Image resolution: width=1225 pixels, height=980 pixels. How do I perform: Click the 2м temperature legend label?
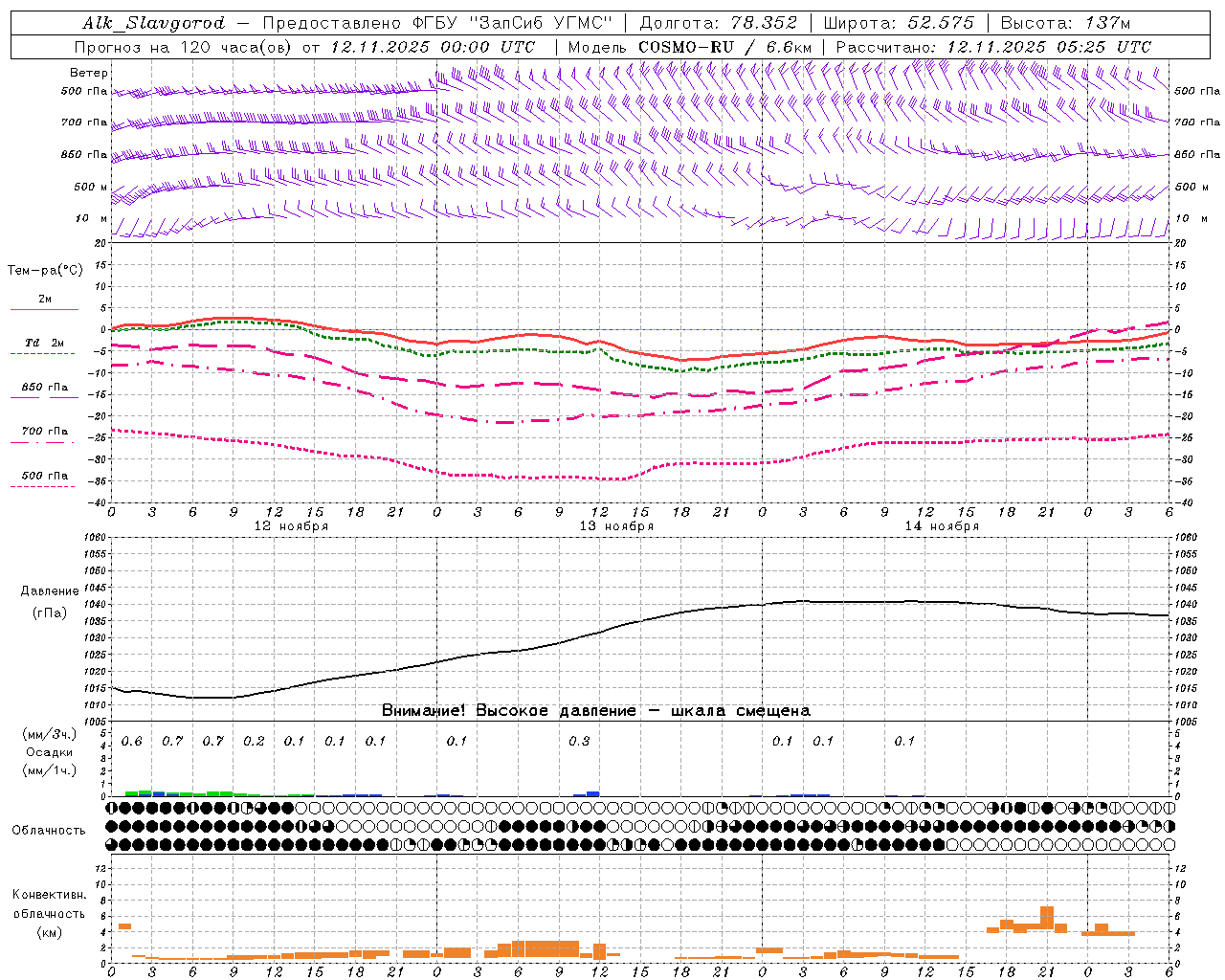tap(45, 299)
